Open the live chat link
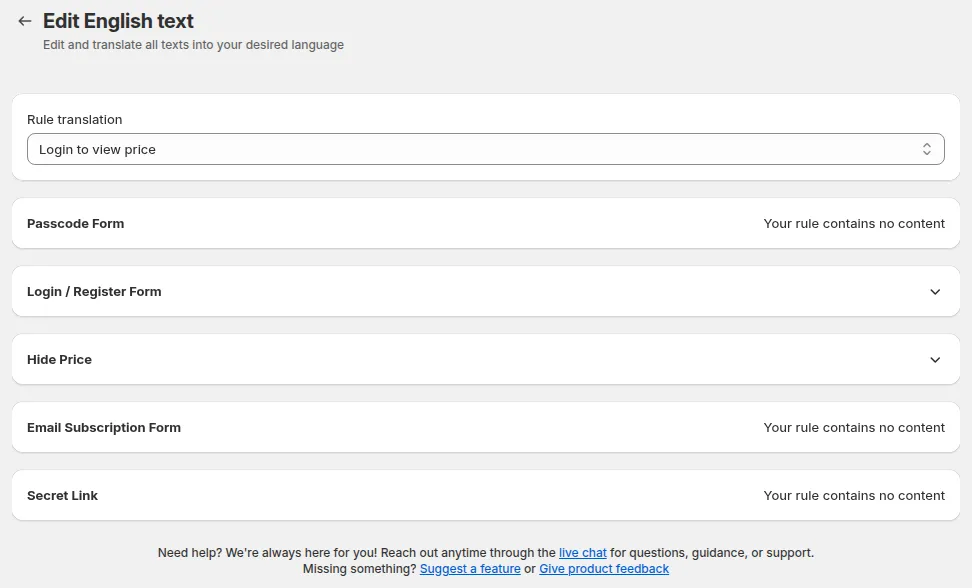 pyautogui.click(x=583, y=553)
